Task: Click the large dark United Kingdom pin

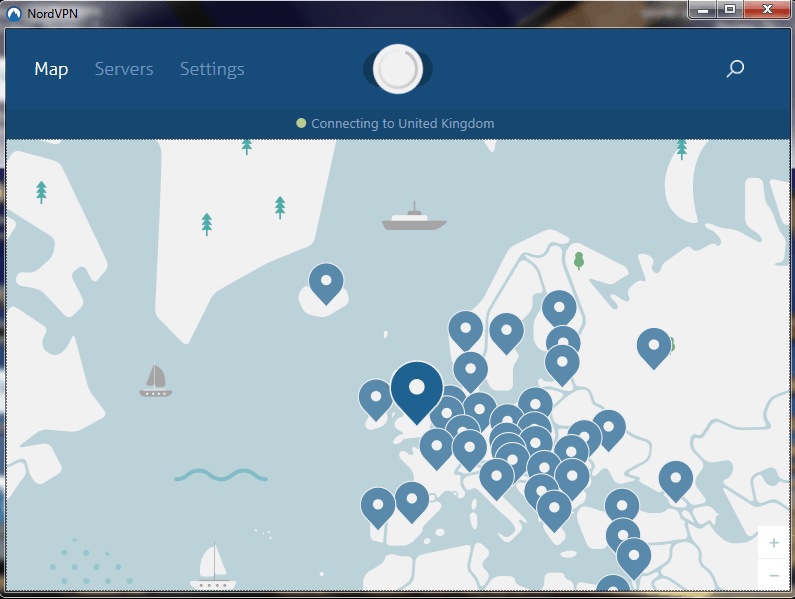Action: click(416, 388)
